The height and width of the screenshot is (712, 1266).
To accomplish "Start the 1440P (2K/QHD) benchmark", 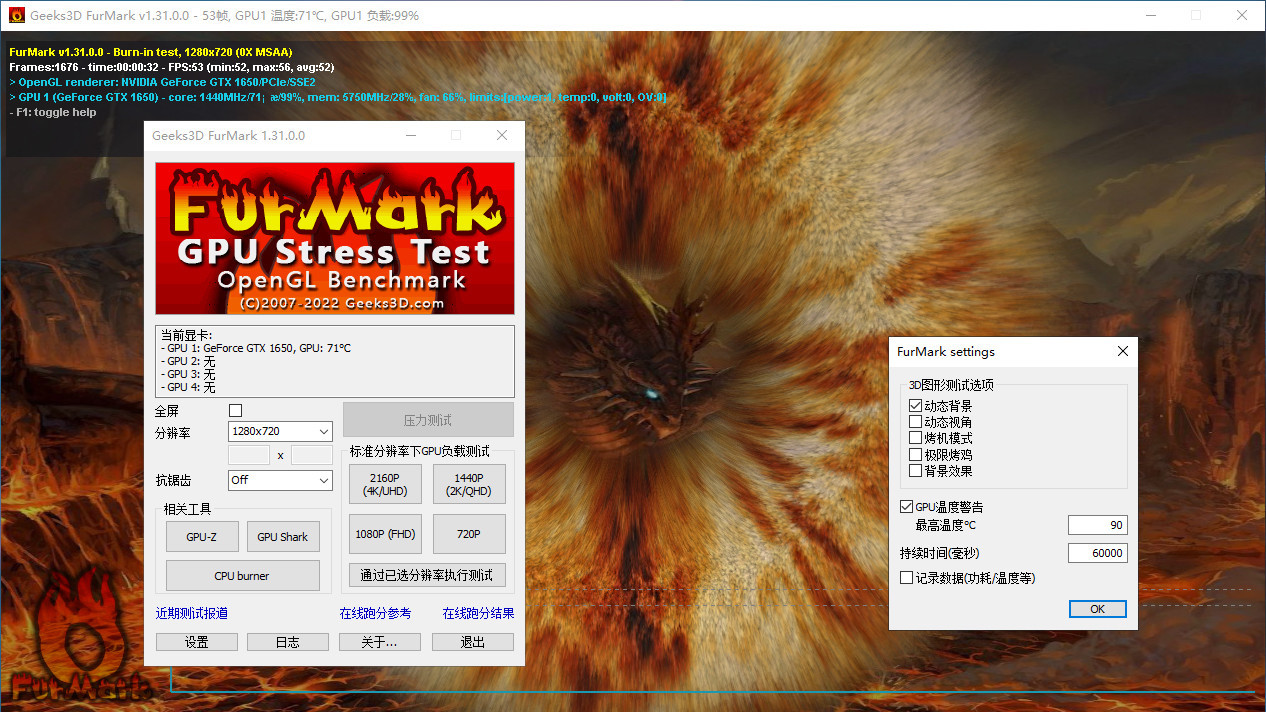I will tap(469, 484).
